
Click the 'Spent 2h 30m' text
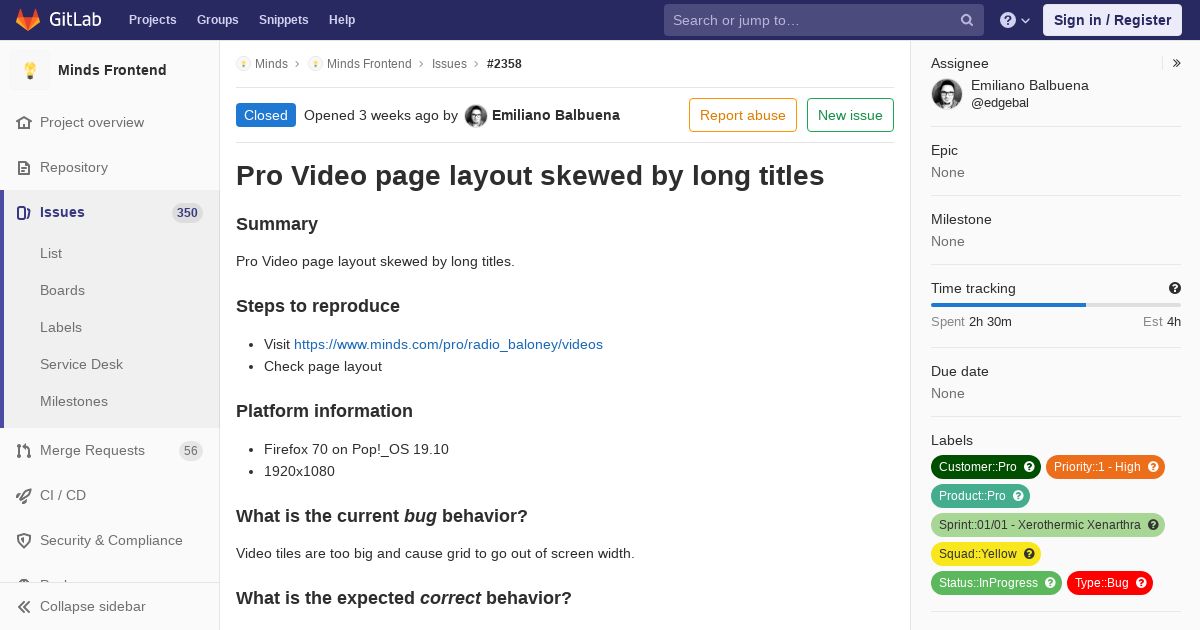coord(971,322)
